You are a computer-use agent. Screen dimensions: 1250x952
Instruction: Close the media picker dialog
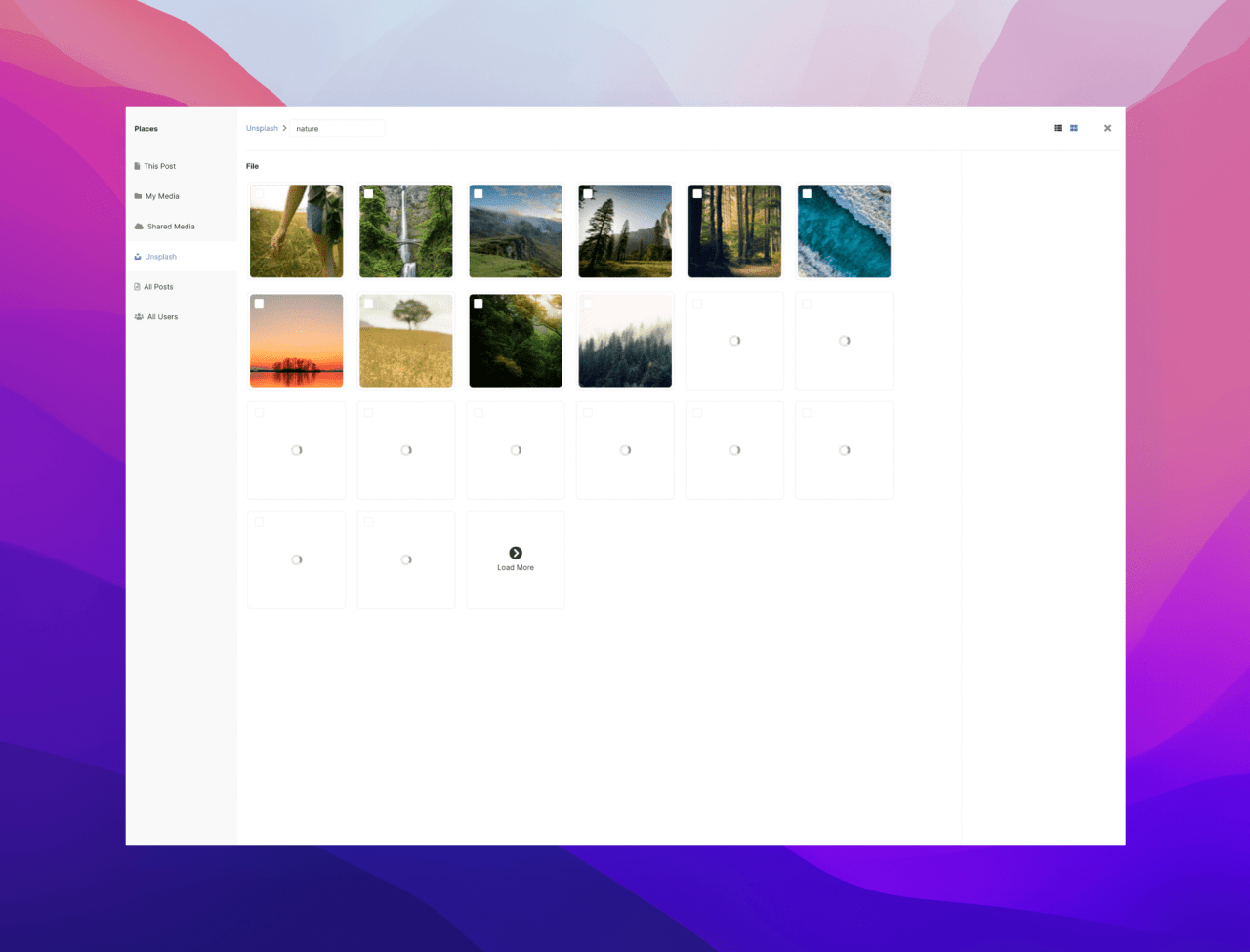[x=1107, y=128]
